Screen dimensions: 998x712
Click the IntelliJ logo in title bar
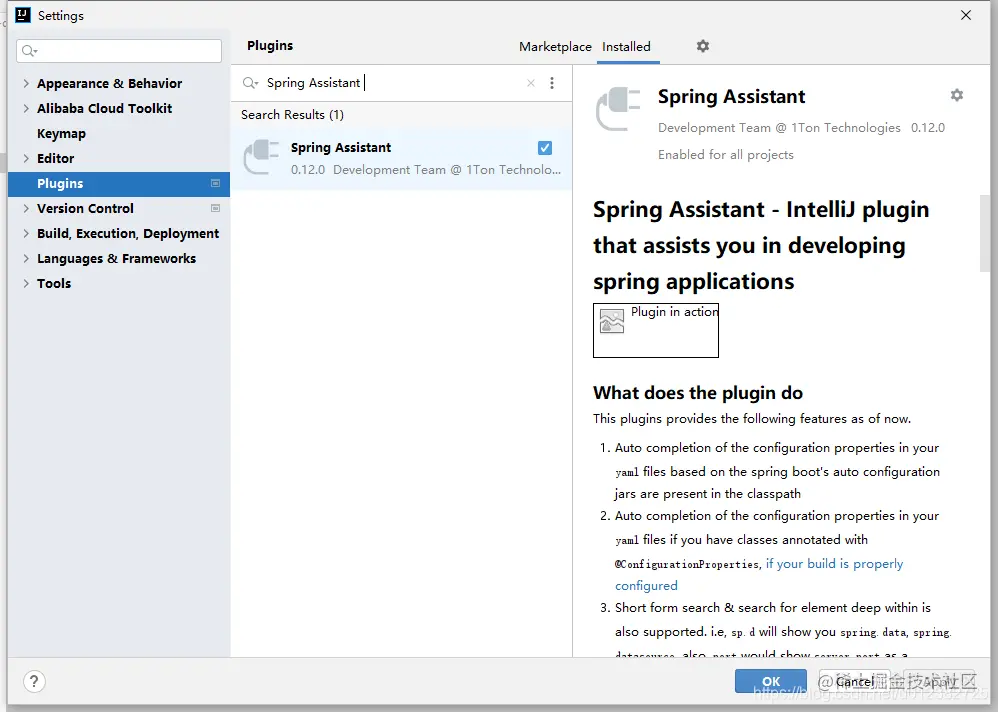tap(23, 15)
